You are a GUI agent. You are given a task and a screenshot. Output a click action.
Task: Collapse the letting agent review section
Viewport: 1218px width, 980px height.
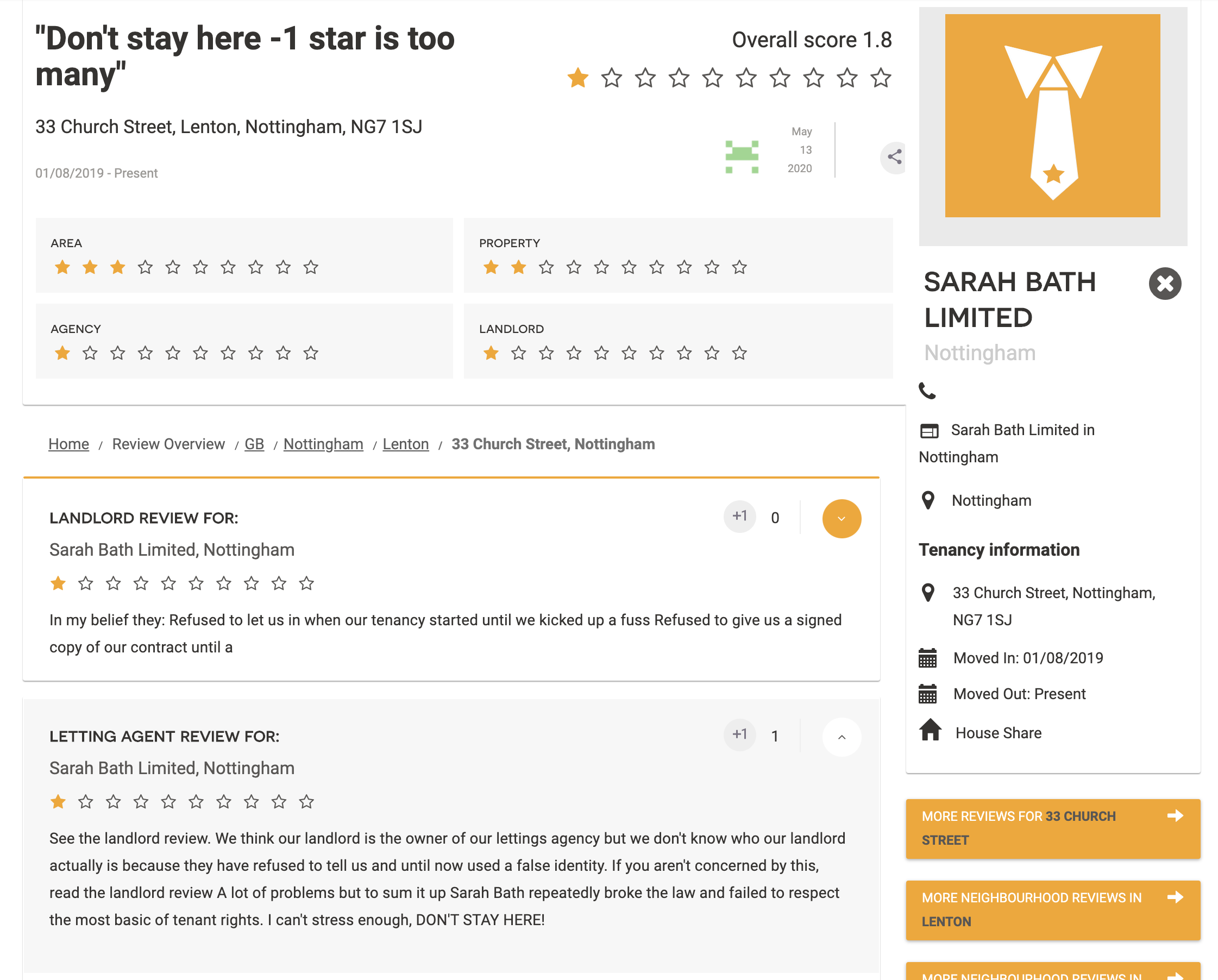point(841,737)
